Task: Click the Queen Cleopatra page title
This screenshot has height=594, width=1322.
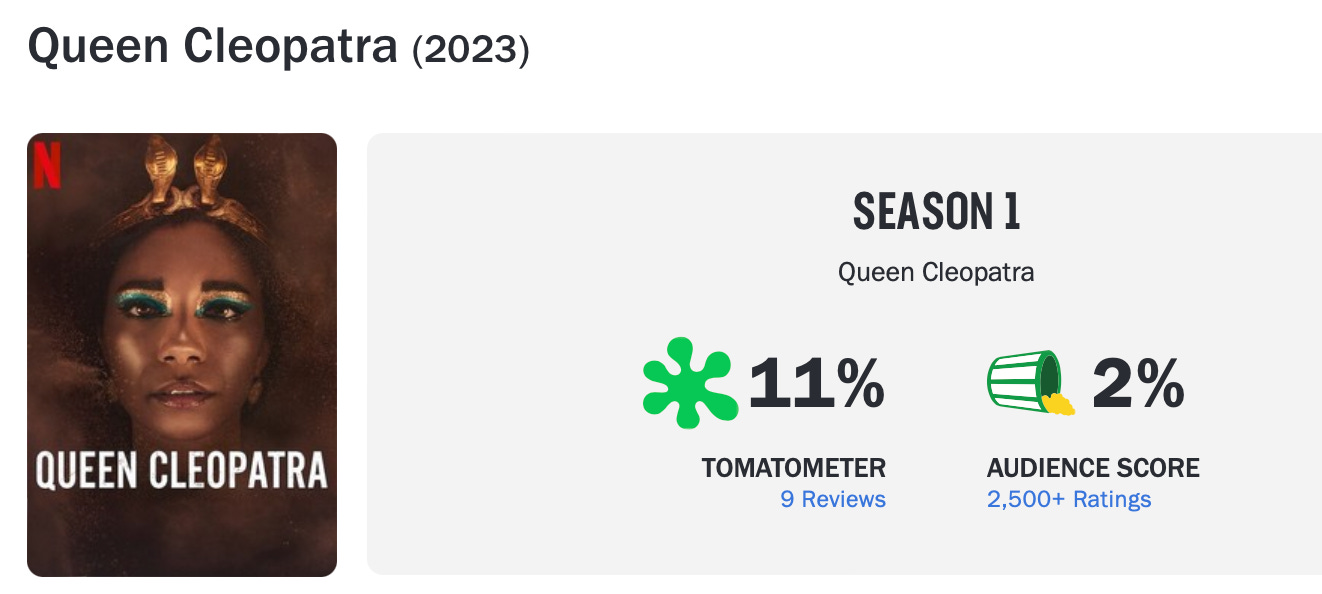Action: coord(212,45)
